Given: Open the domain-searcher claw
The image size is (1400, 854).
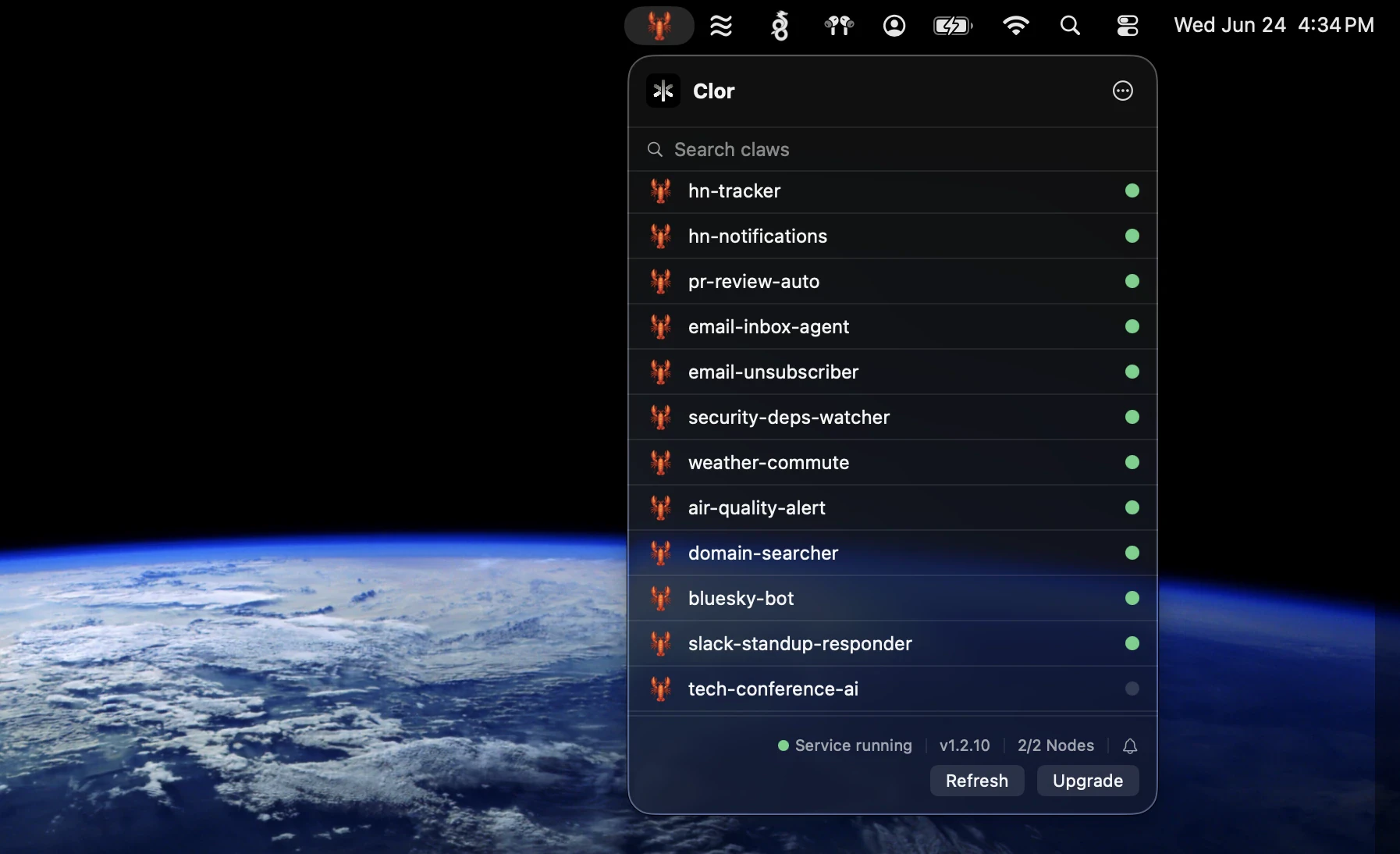Looking at the screenshot, I should click(x=893, y=553).
